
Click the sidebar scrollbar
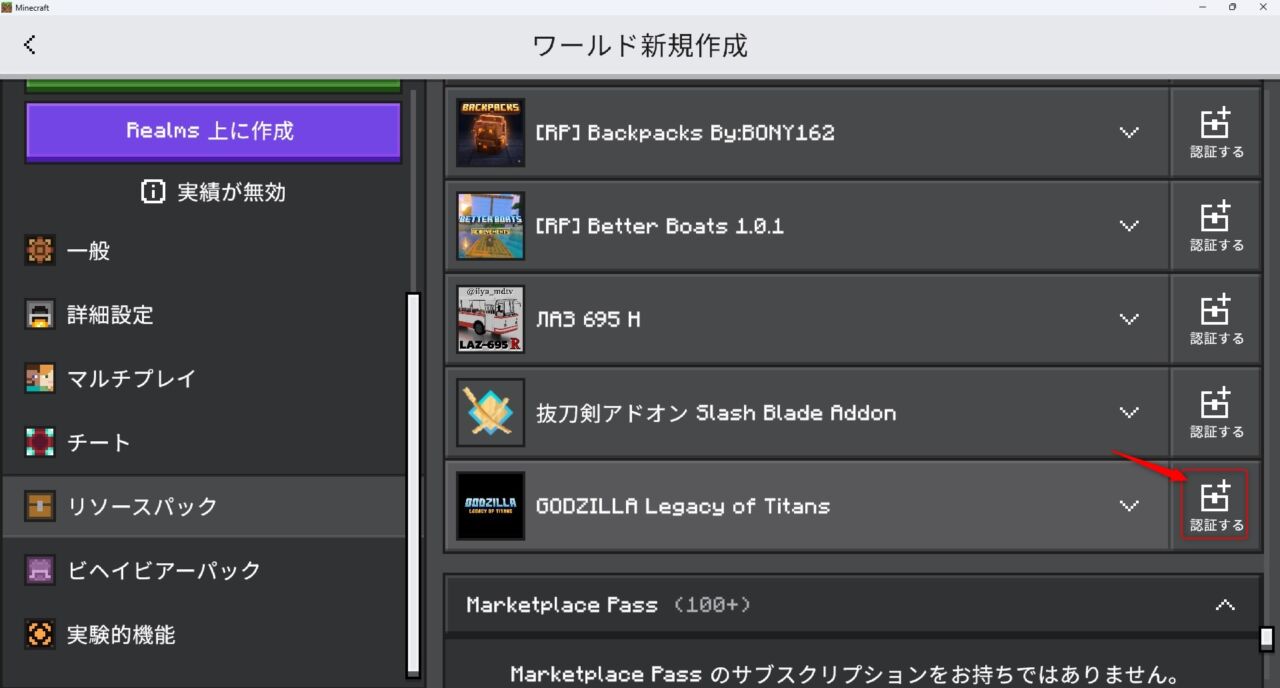[x=413, y=484]
